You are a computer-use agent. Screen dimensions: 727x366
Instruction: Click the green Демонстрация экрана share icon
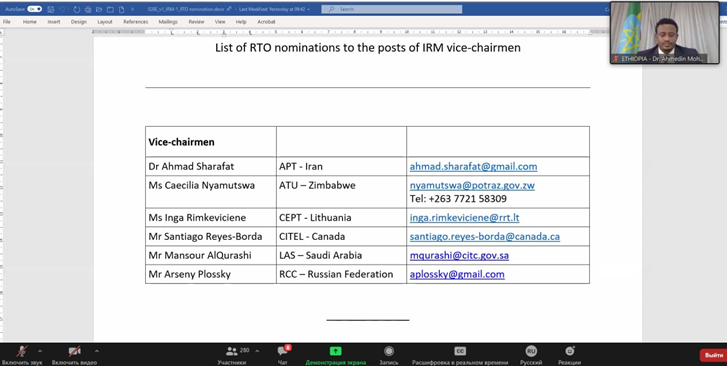(x=335, y=351)
